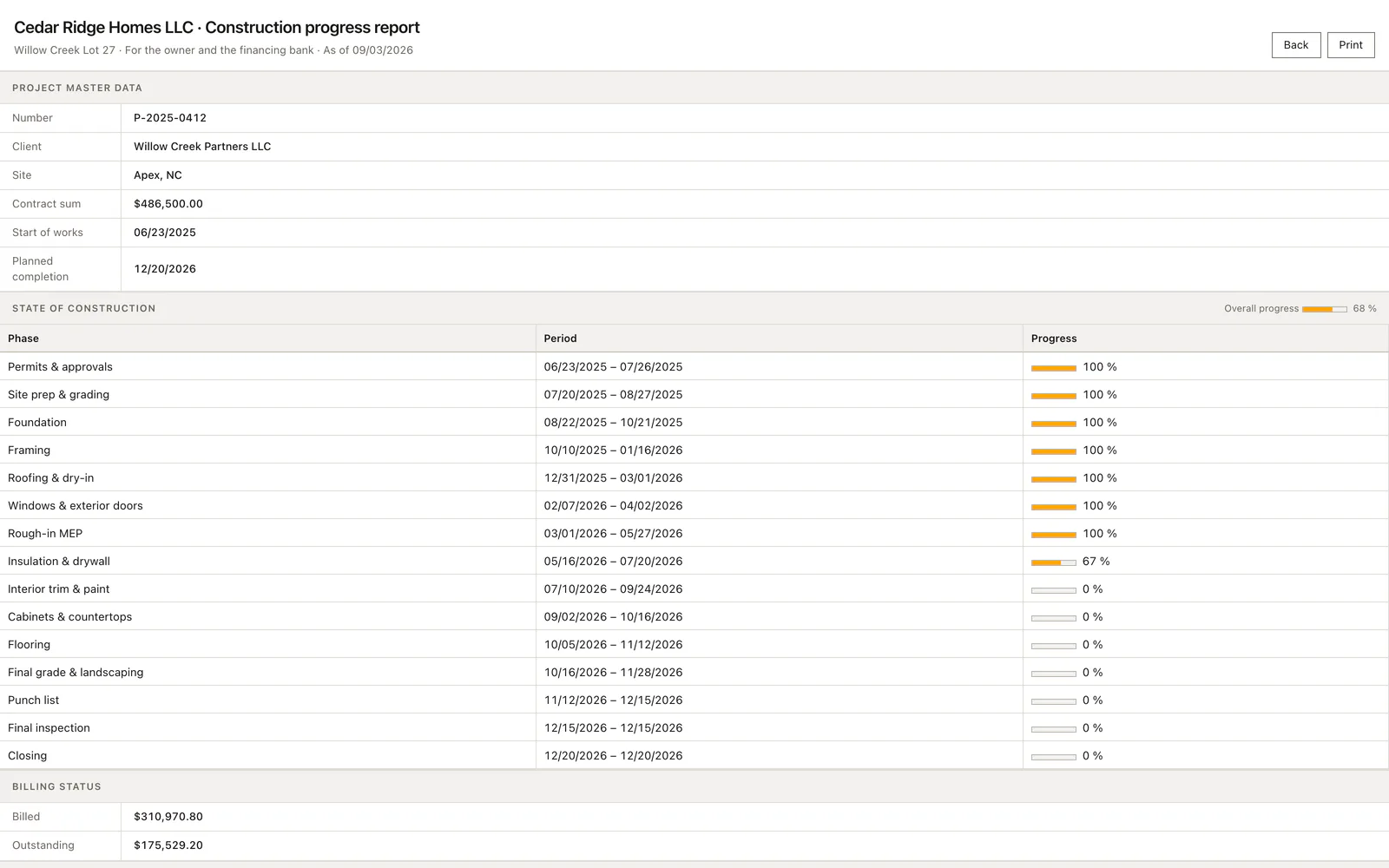The width and height of the screenshot is (1389, 868).
Task: Click the Insulation & drywall phase name
Action: pyautogui.click(x=59, y=562)
